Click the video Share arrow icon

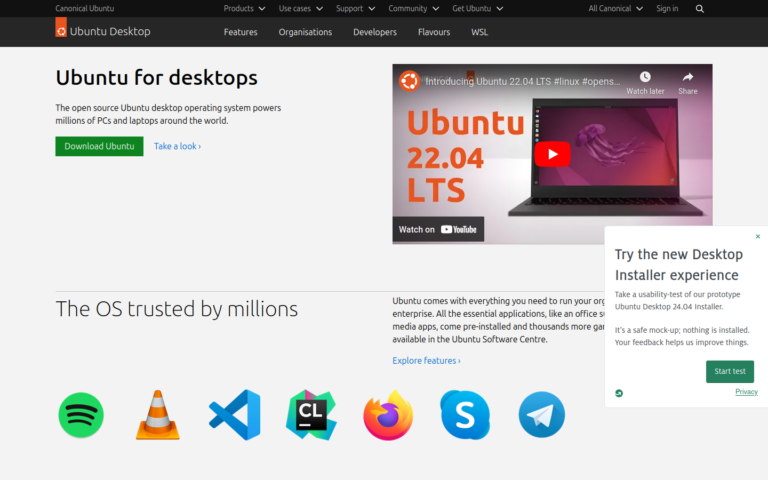point(688,77)
